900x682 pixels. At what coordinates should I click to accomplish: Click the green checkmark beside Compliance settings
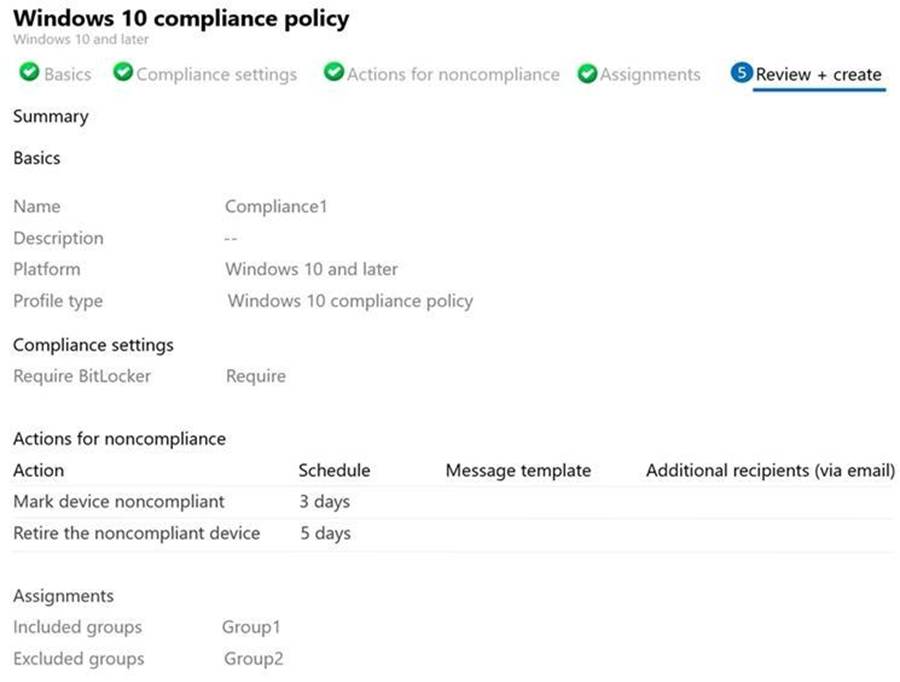[x=123, y=73]
